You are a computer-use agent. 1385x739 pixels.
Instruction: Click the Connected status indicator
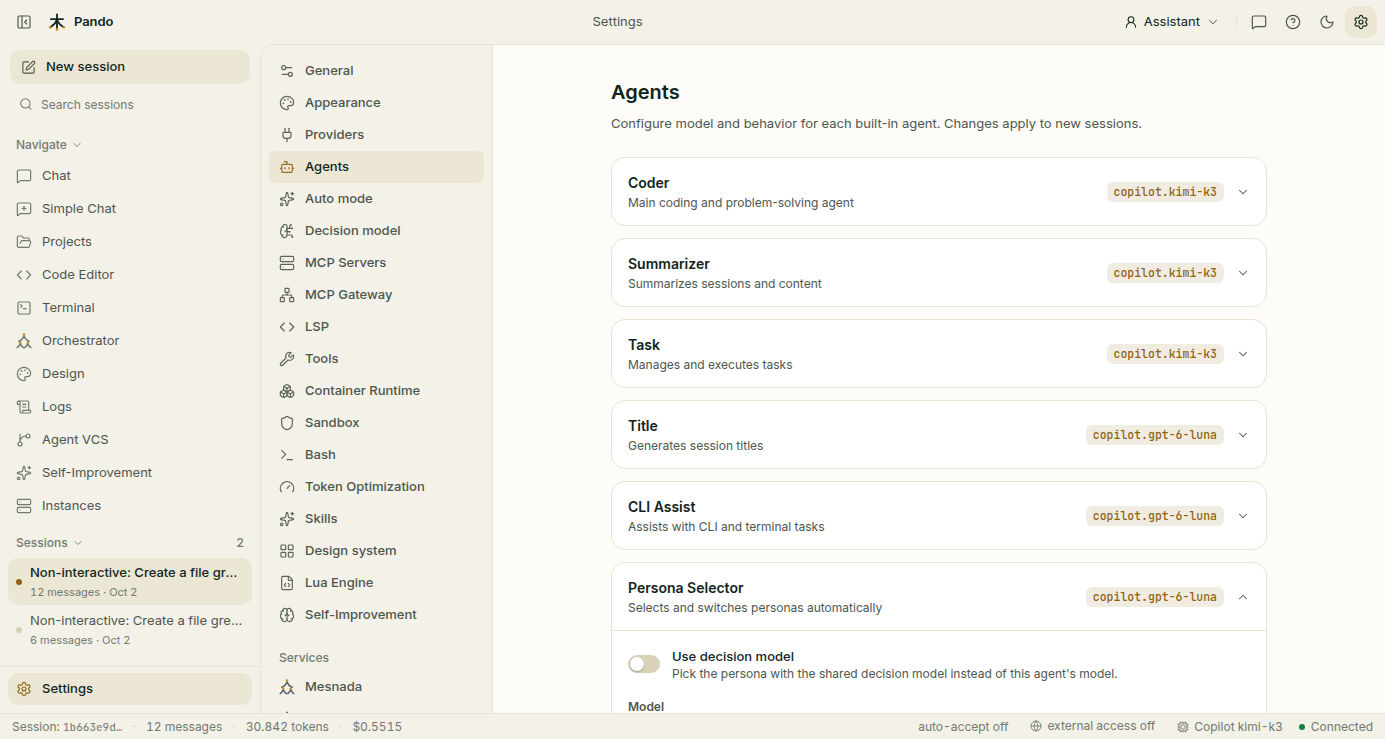1336,727
